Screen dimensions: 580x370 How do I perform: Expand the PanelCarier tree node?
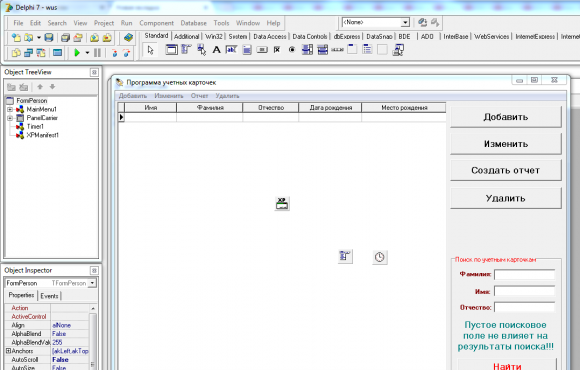(x=10, y=118)
